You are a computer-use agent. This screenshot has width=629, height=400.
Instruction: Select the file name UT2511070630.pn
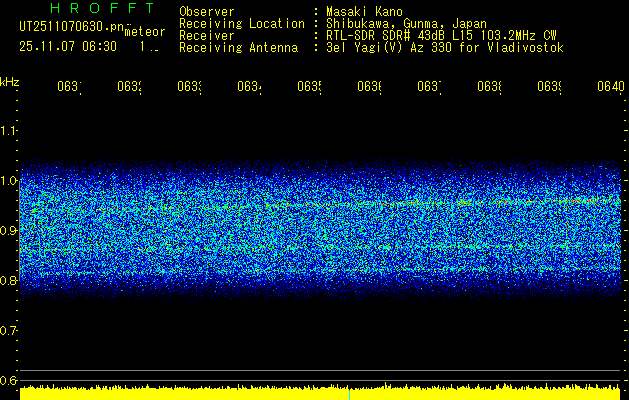(x=72, y=27)
